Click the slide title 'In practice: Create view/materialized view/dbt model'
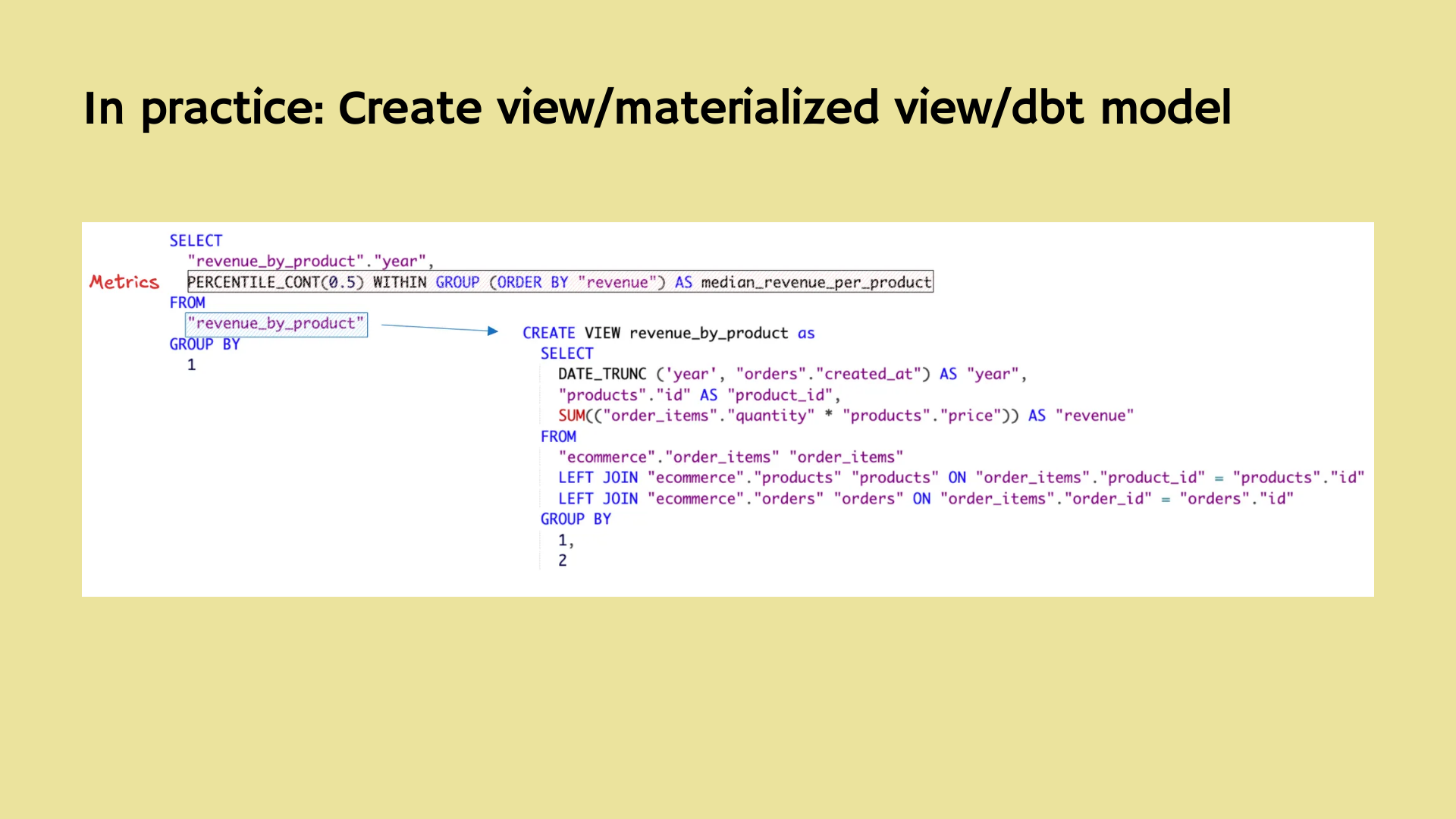The width and height of the screenshot is (1456, 819). [657, 108]
